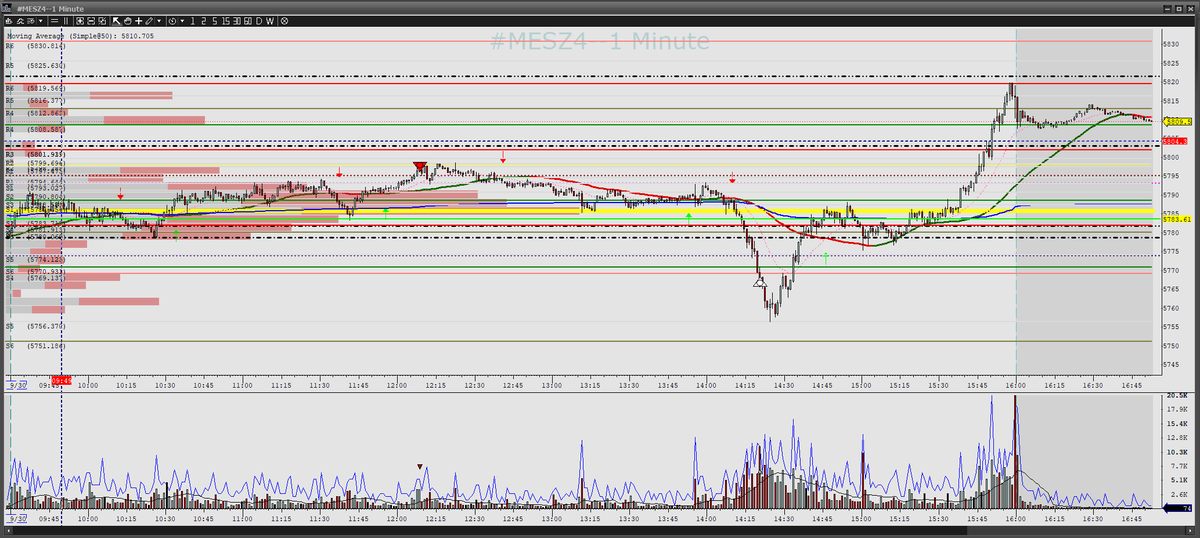
Task: Switch to Daily timeframe D
Action: pyautogui.click(x=259, y=21)
